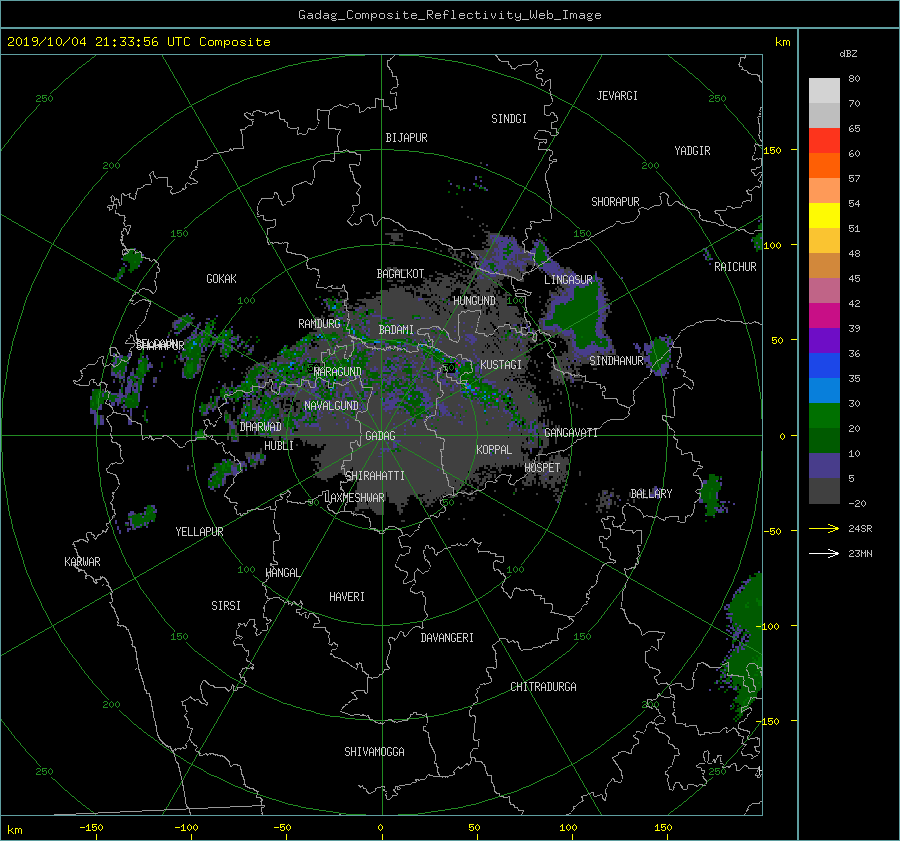Click the KOPPAL city label
900x841 pixels.
(x=494, y=450)
